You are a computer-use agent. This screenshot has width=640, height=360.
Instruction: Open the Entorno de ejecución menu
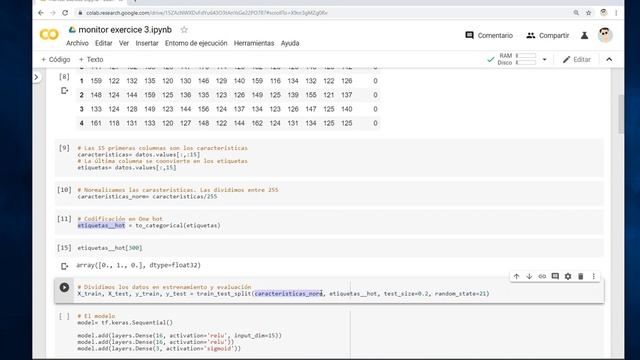[x=196, y=43]
